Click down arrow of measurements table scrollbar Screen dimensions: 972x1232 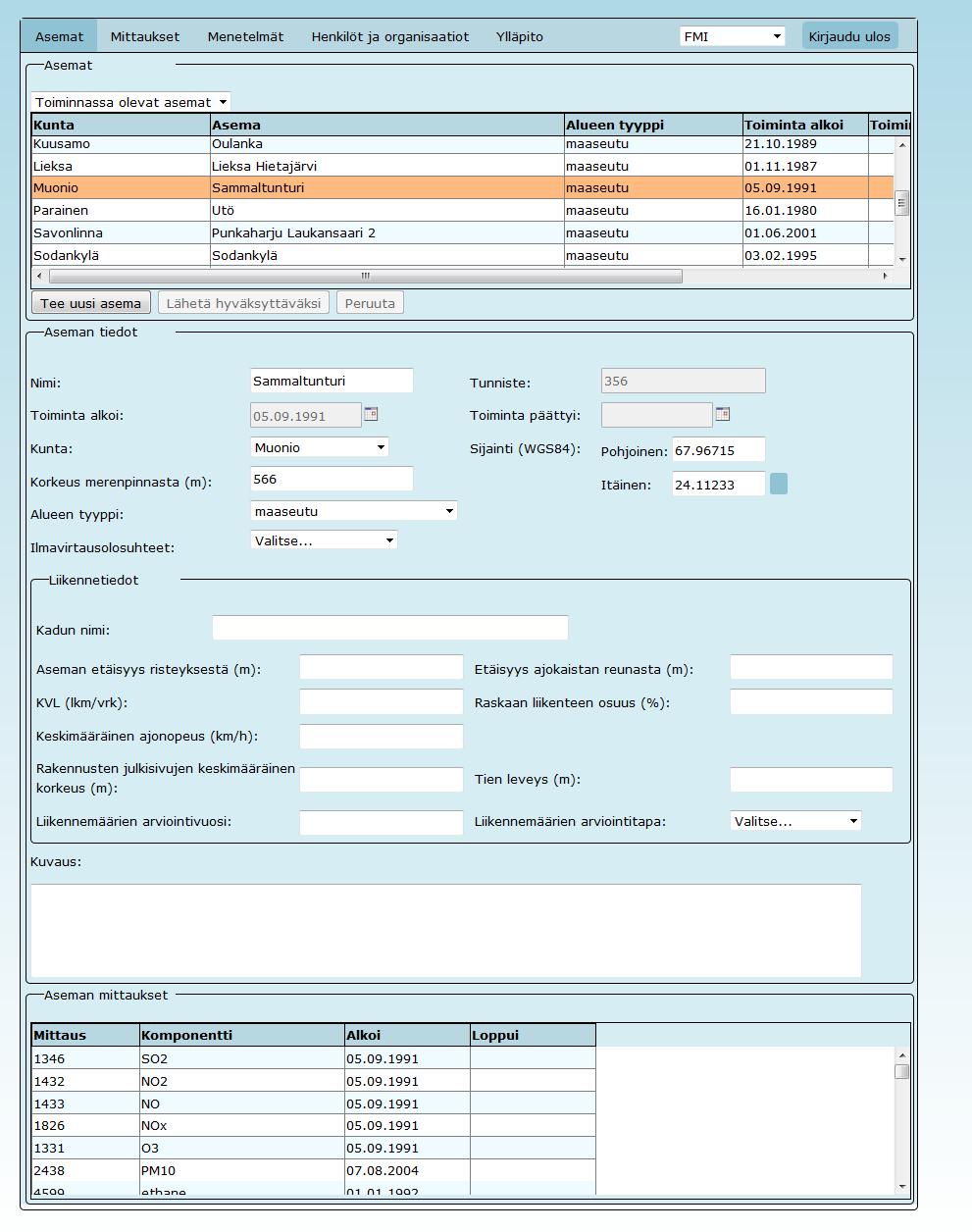click(902, 1187)
